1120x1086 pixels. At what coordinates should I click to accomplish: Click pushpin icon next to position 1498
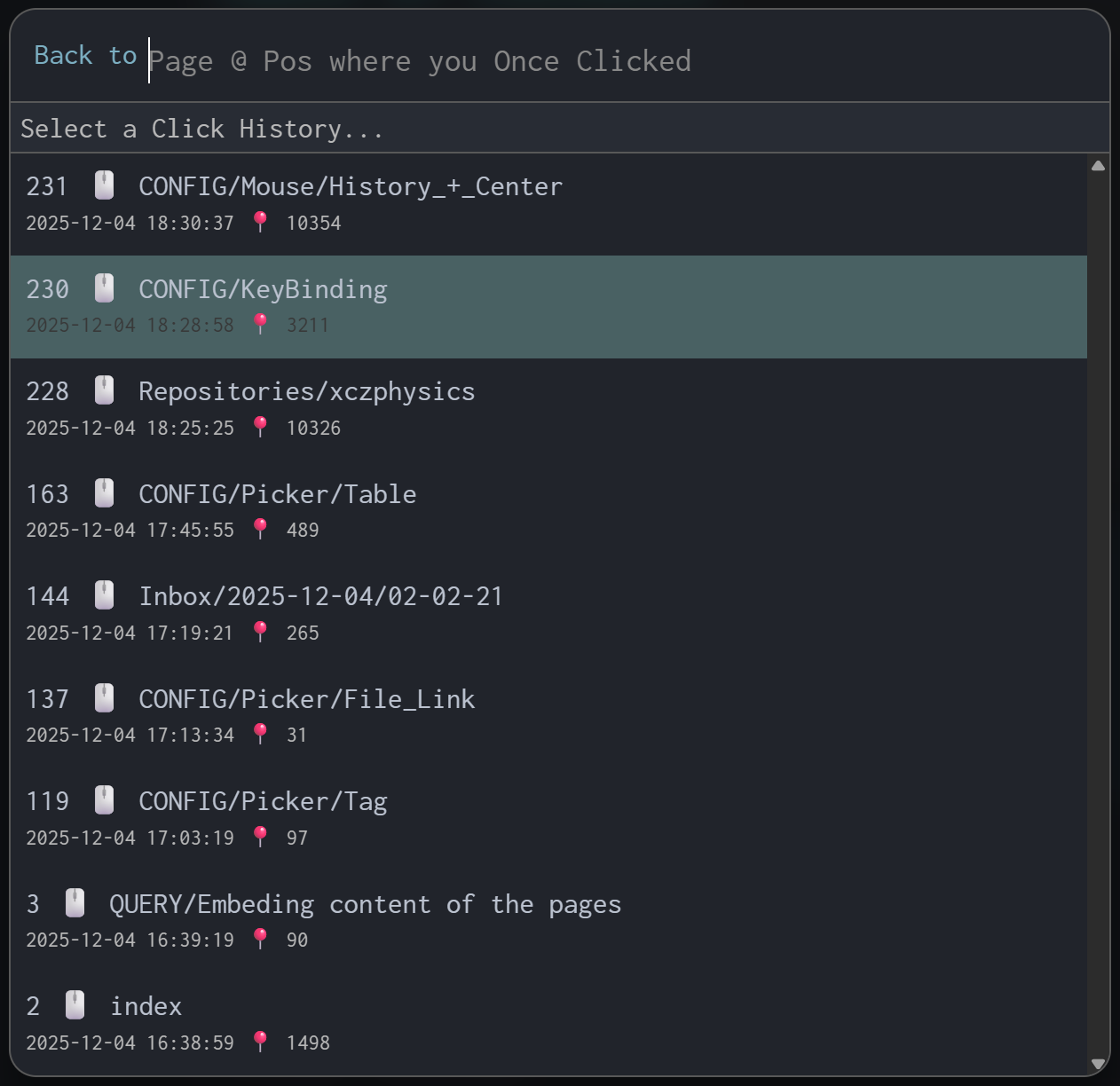click(x=260, y=1042)
